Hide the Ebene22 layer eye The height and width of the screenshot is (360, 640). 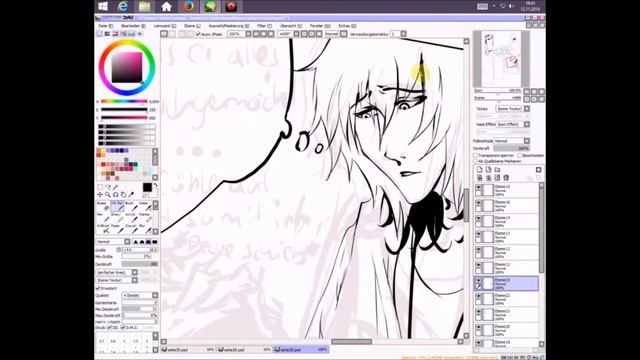[x=478, y=296]
